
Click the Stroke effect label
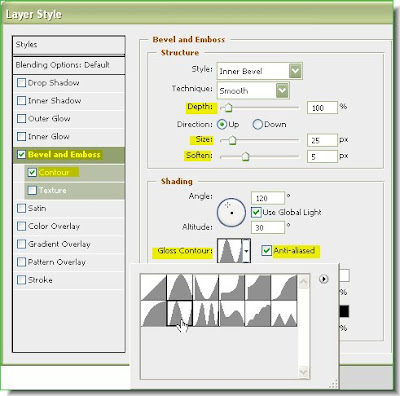pos(40,280)
